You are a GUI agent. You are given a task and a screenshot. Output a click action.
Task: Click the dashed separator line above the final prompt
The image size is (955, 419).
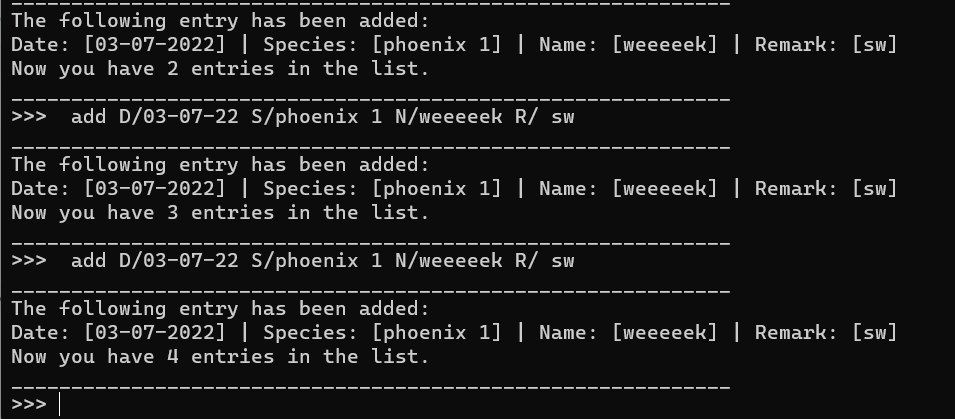(370, 387)
